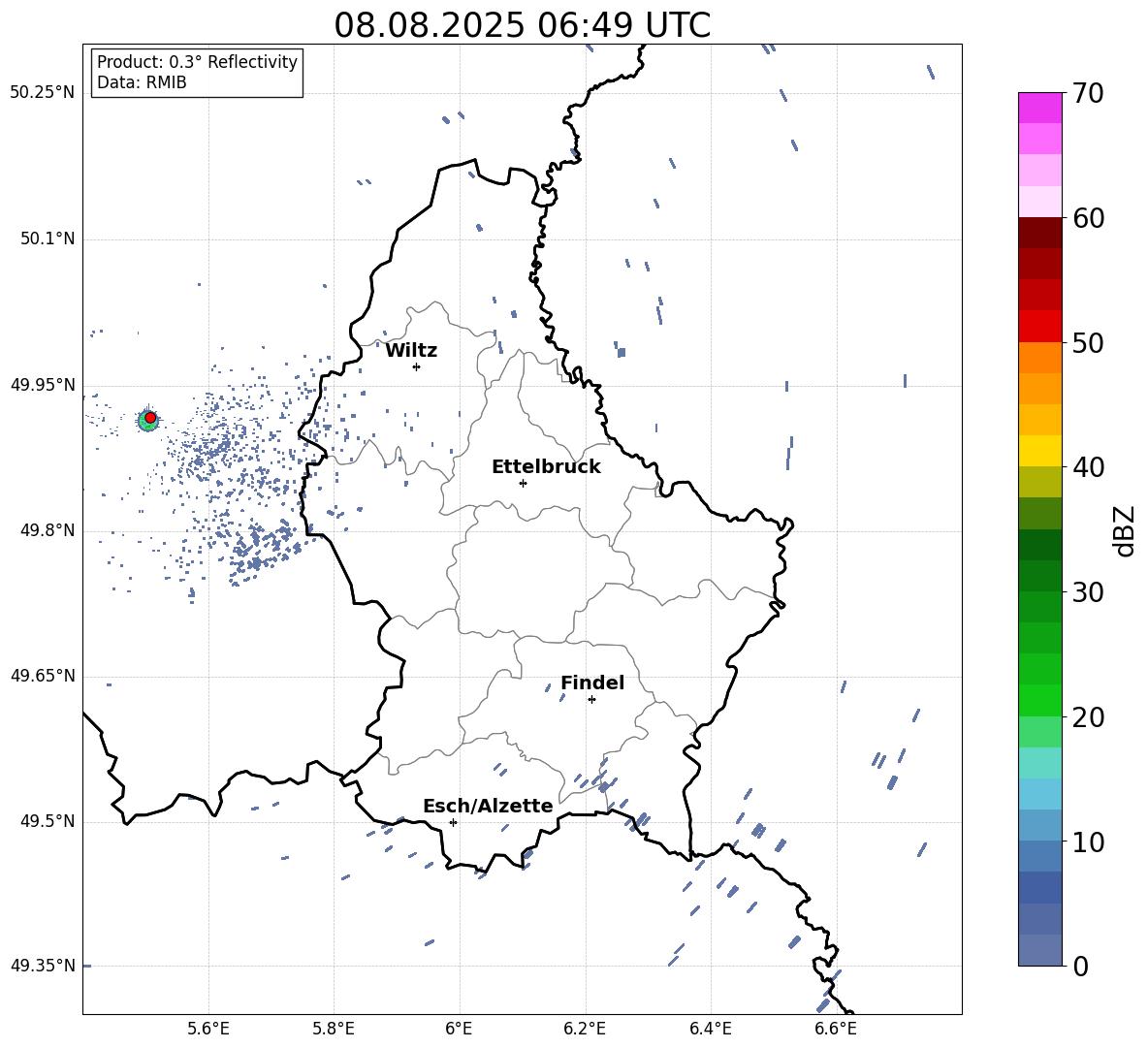The width and height of the screenshot is (1148, 1048).
Task: Click the Data: RMIB text
Action: click(x=142, y=82)
